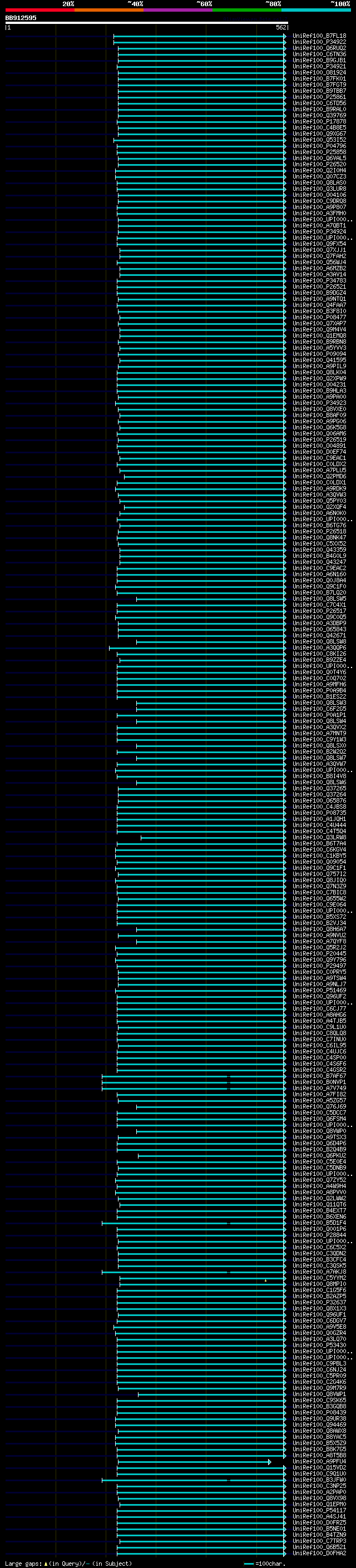Image resolution: width=356 pixels, height=1568 pixels.
Task: Select the UniRef100_Q37264 label
Action: 319,794
